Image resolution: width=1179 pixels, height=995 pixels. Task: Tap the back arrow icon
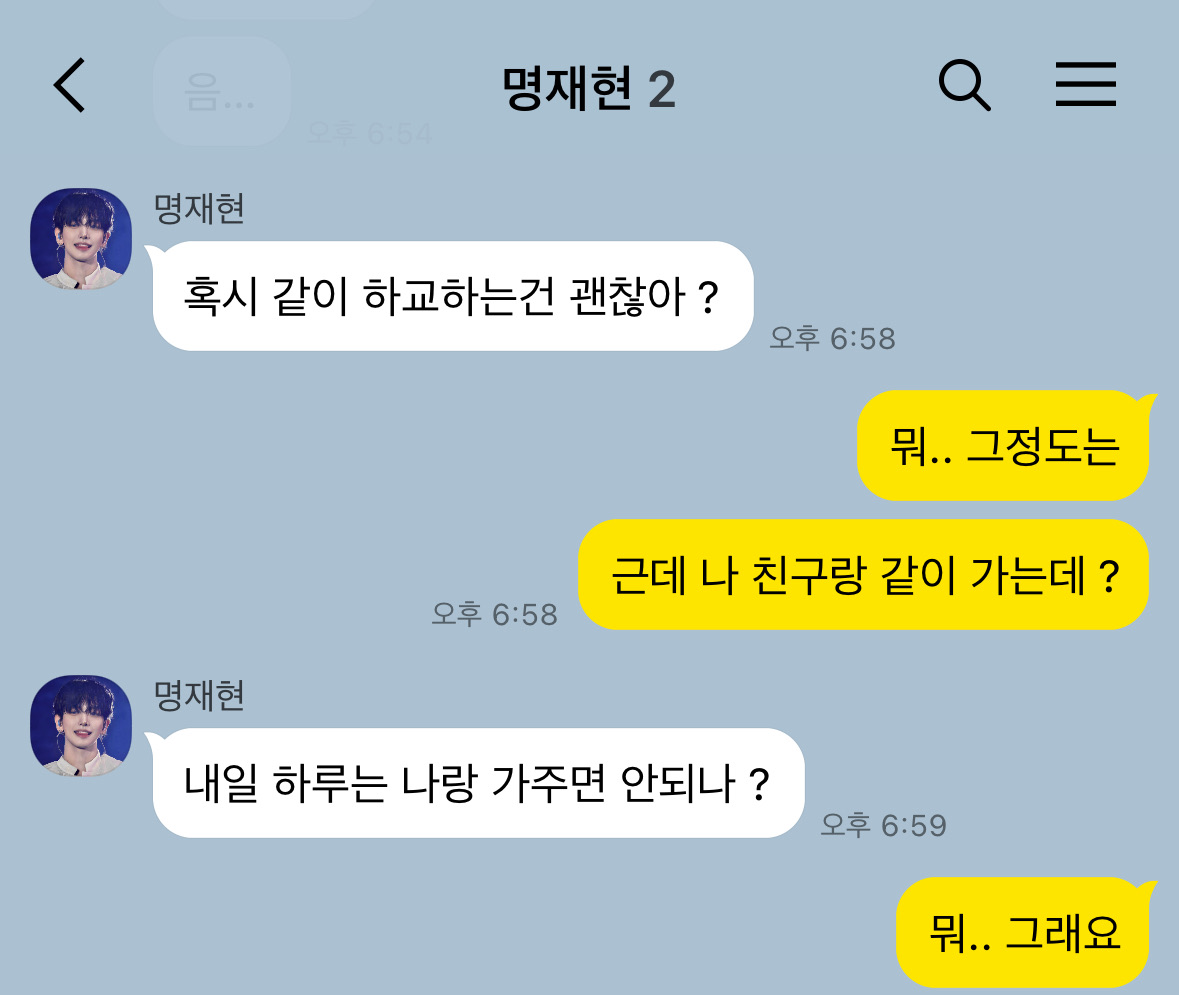click(x=69, y=85)
